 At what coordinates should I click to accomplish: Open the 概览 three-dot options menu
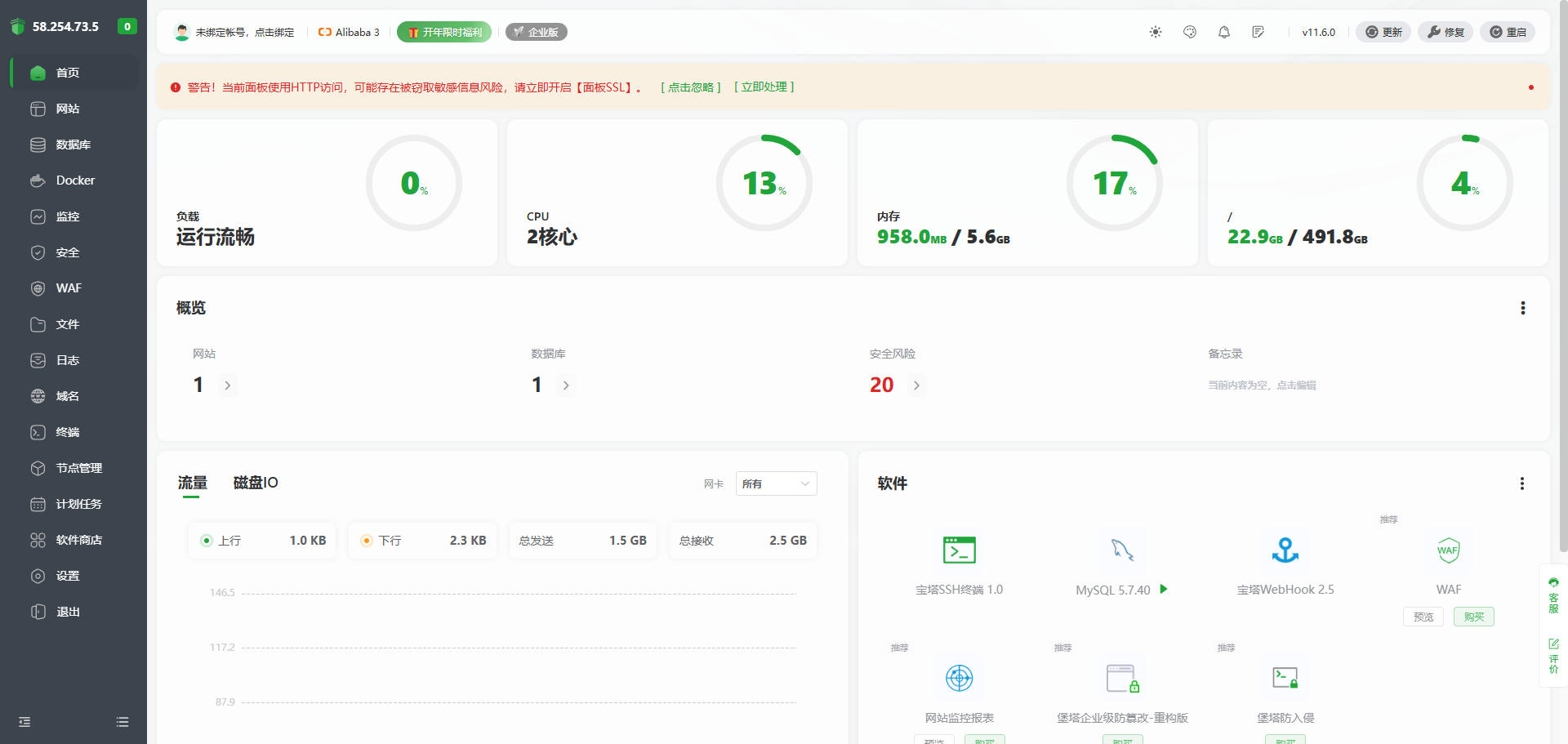1522,308
